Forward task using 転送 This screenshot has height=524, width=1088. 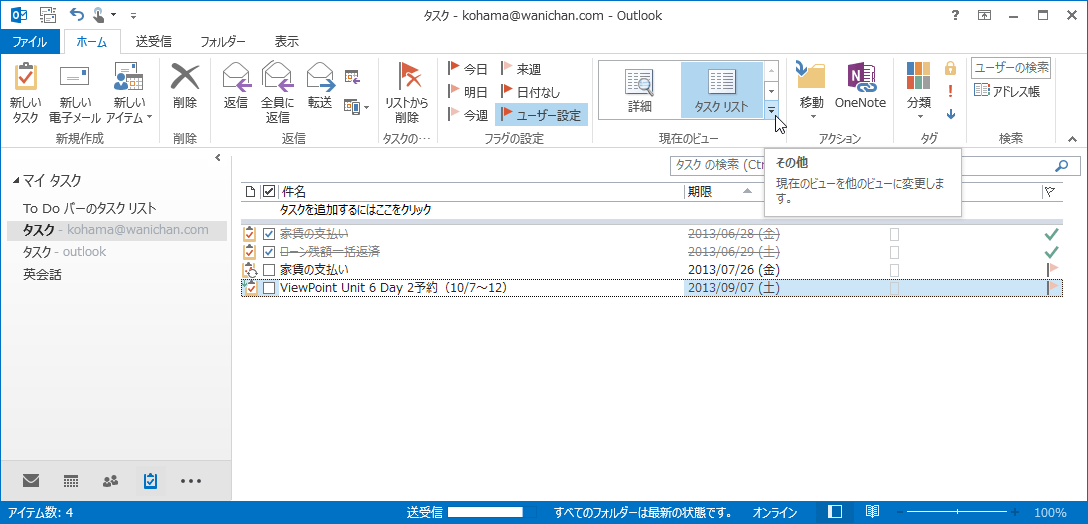[x=320, y=87]
